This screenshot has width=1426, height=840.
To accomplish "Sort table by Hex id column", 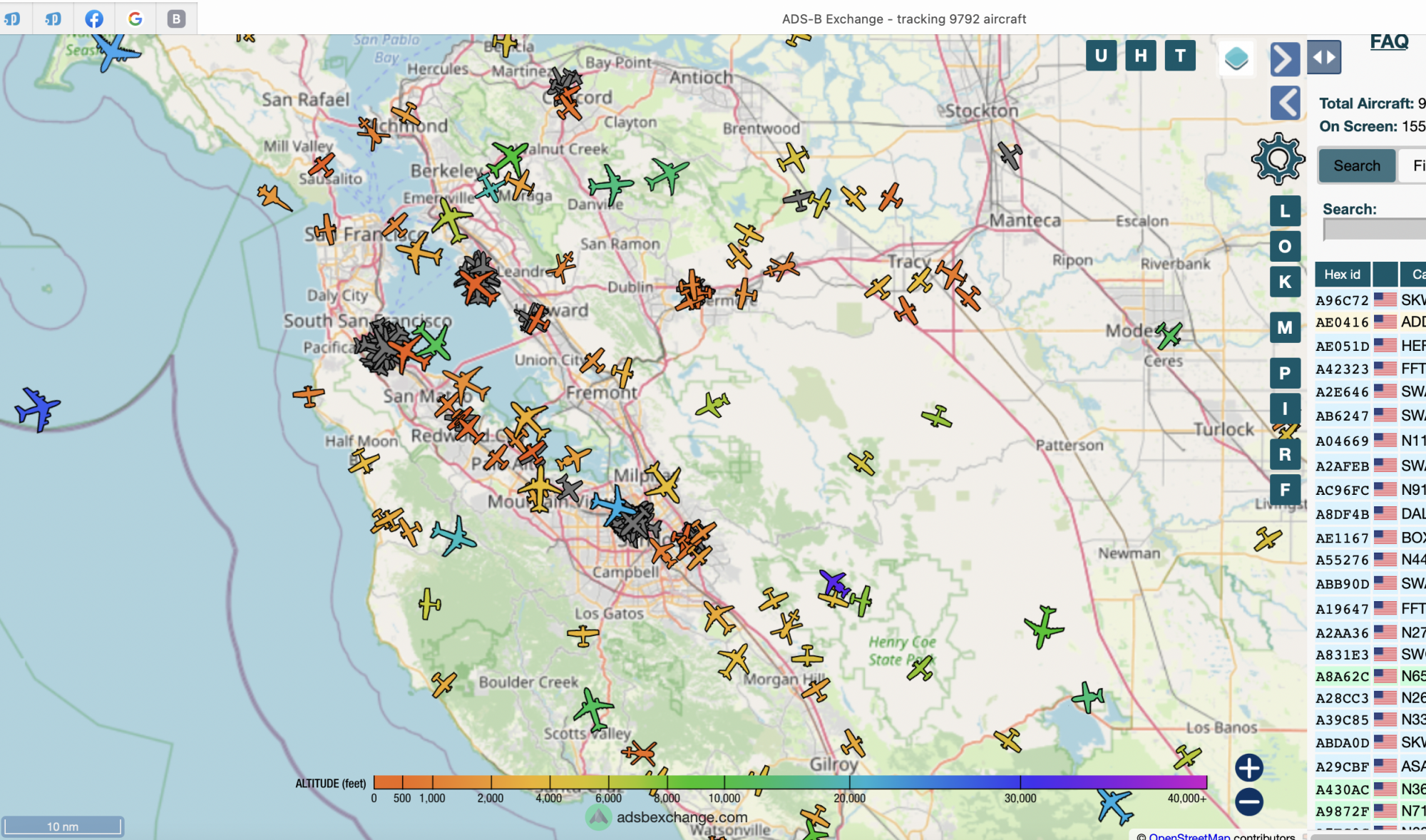I will 1342,275.
